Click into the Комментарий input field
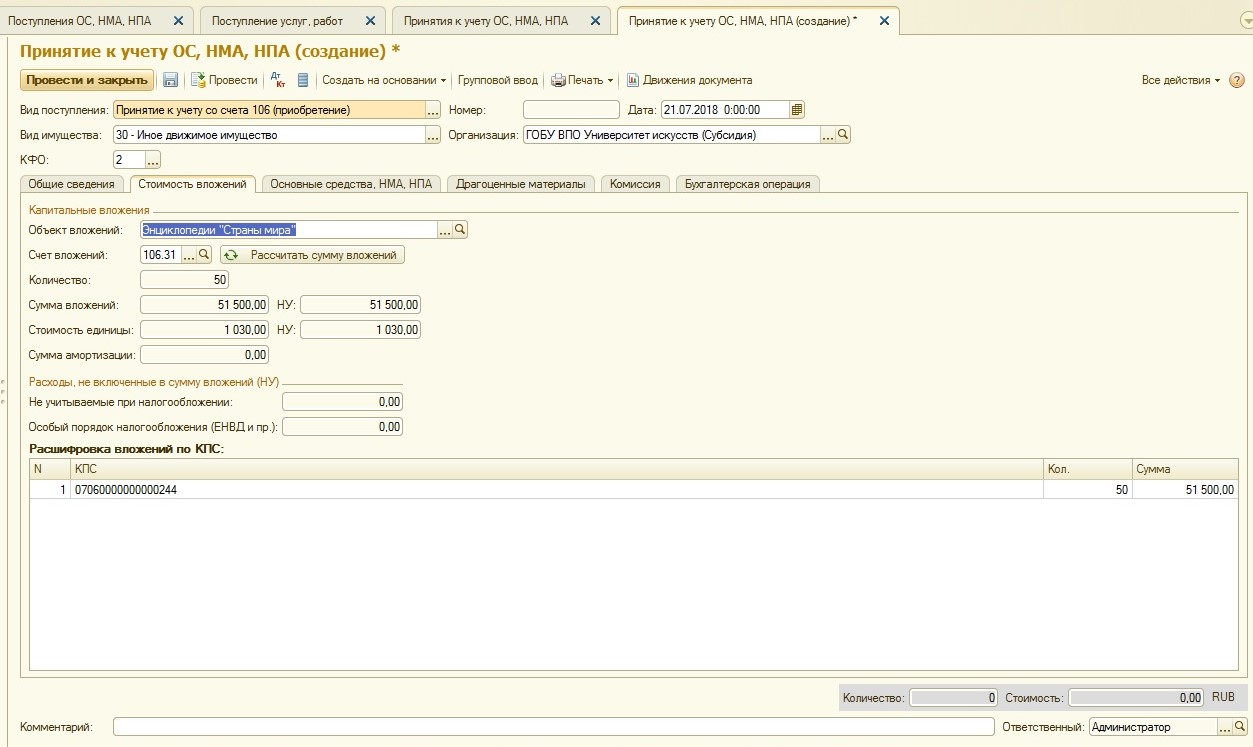Viewport: 1253px width, 747px height. click(x=553, y=727)
